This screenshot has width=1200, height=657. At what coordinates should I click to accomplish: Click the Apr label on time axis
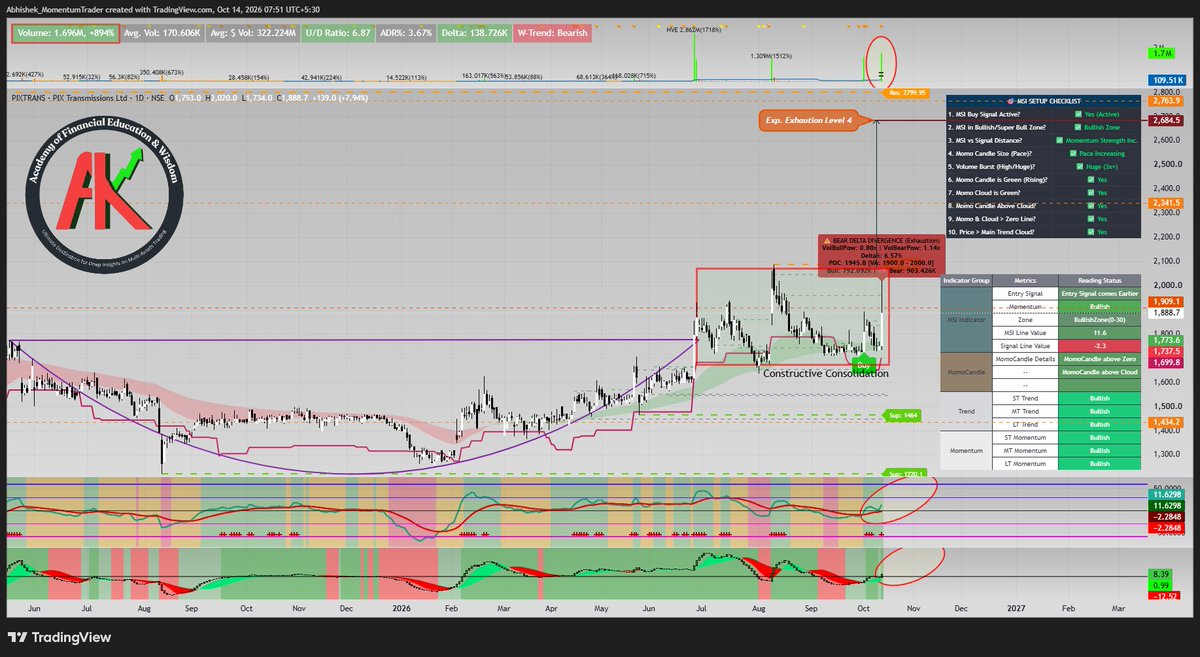click(549, 607)
